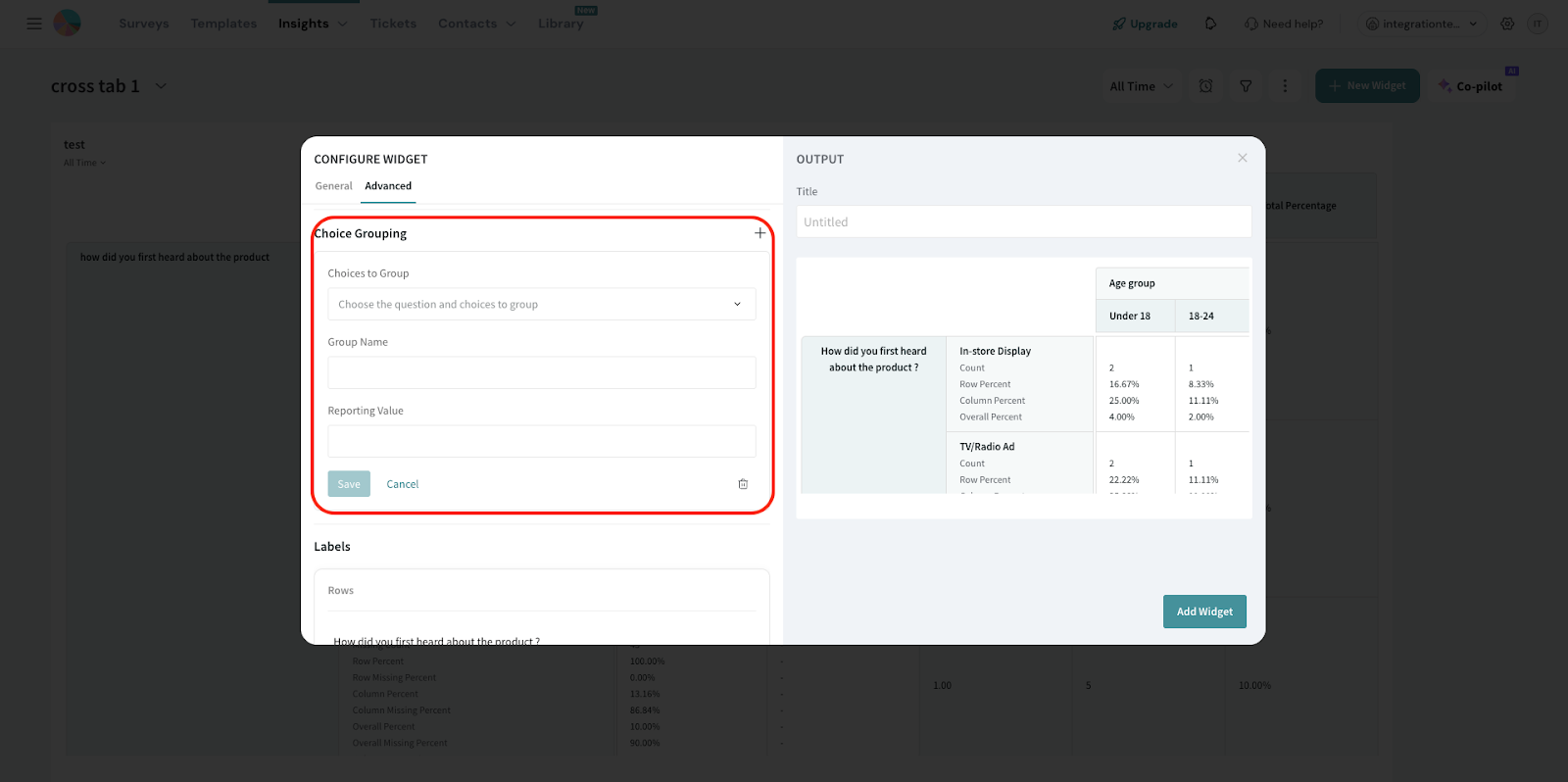Image resolution: width=1568 pixels, height=782 pixels.
Task: Expand the cross tab 1 dashboard selector
Action: pyautogui.click(x=161, y=86)
